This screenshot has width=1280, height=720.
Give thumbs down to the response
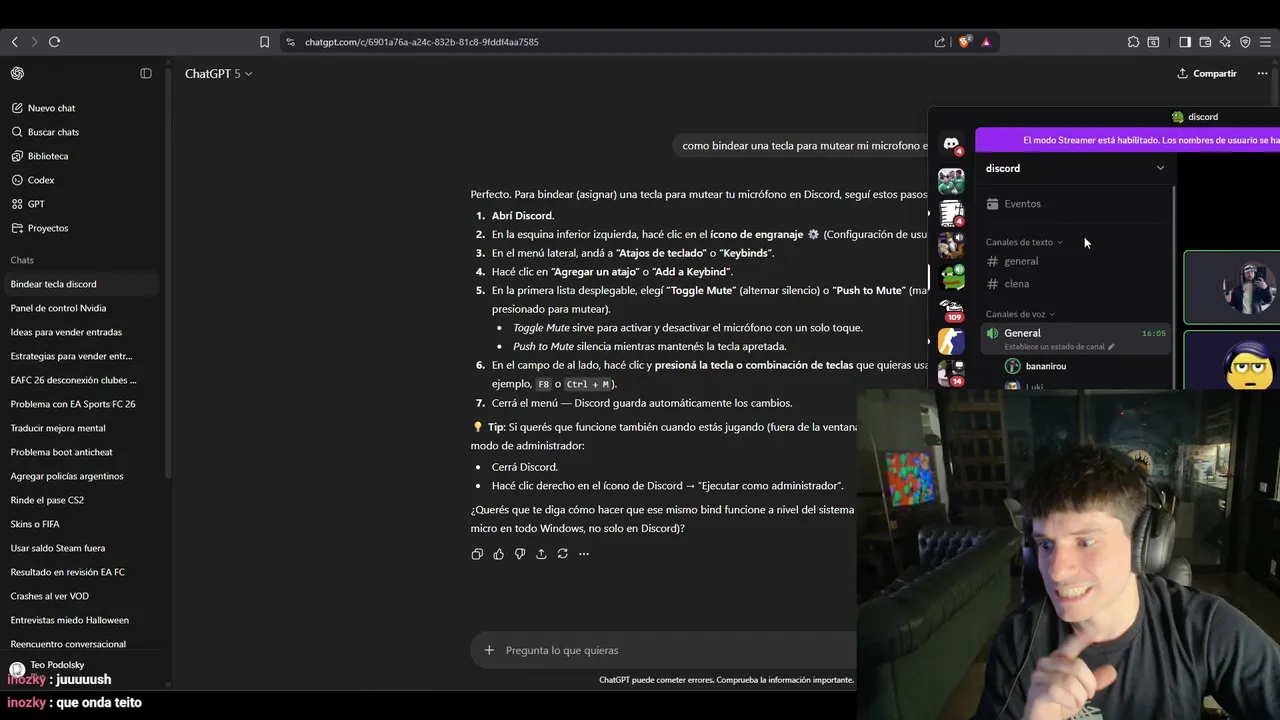point(520,554)
